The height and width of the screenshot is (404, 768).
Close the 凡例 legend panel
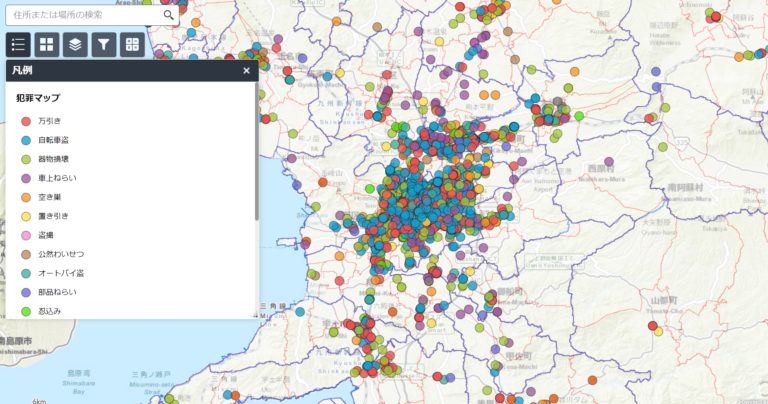pyautogui.click(x=246, y=71)
